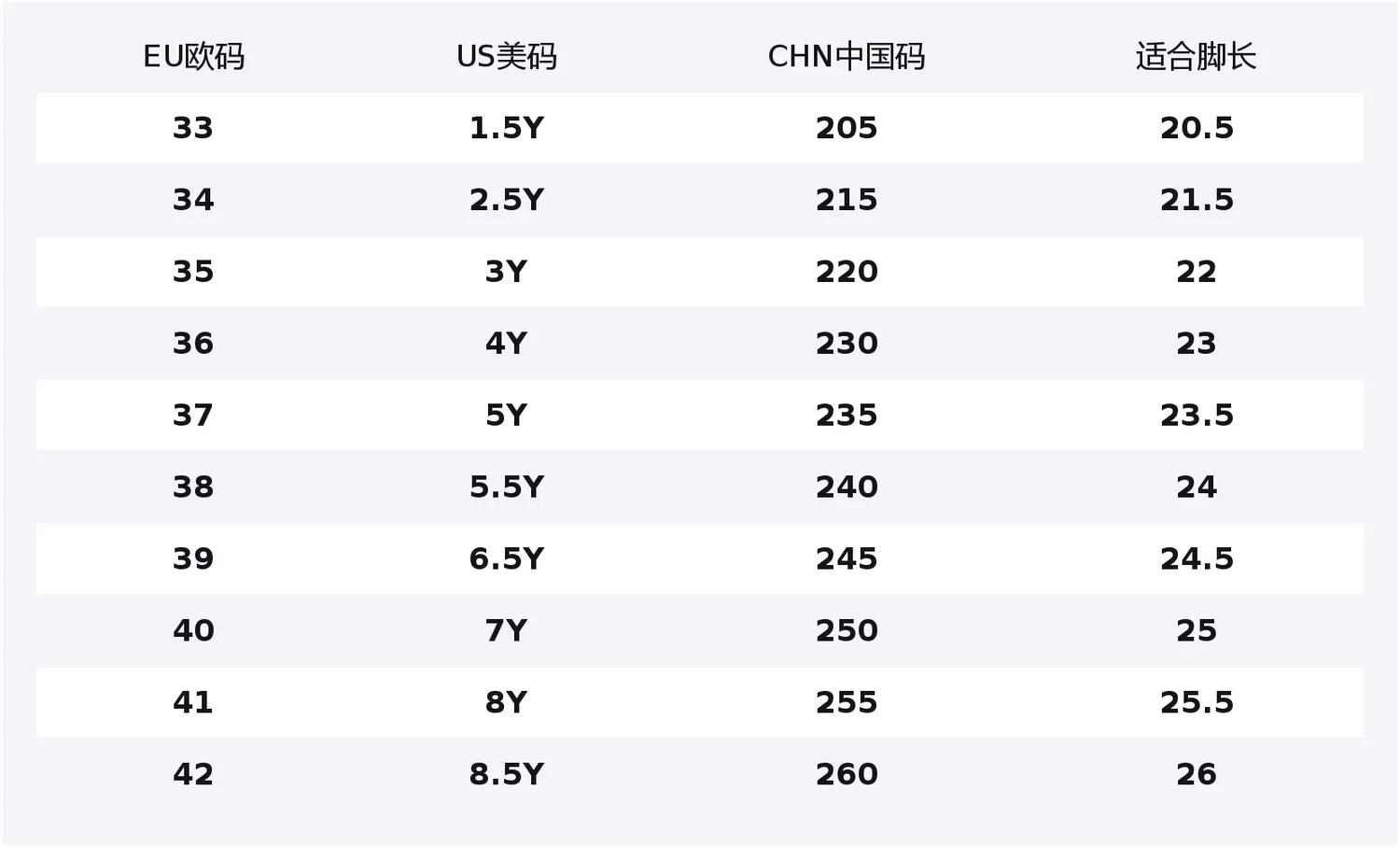The width and height of the screenshot is (1400, 847).
Task: Click the CHN size 215 cell
Action: 847,200
